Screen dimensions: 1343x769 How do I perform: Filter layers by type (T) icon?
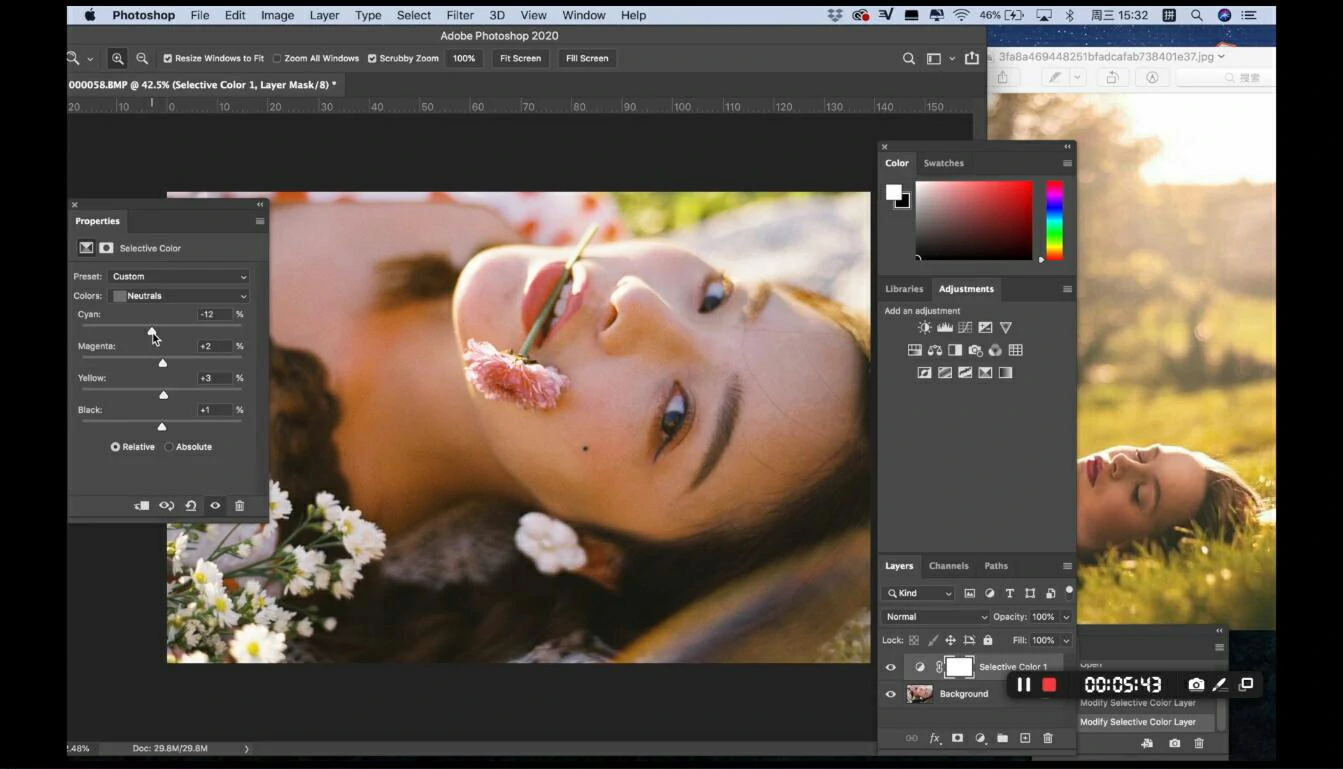1010,594
